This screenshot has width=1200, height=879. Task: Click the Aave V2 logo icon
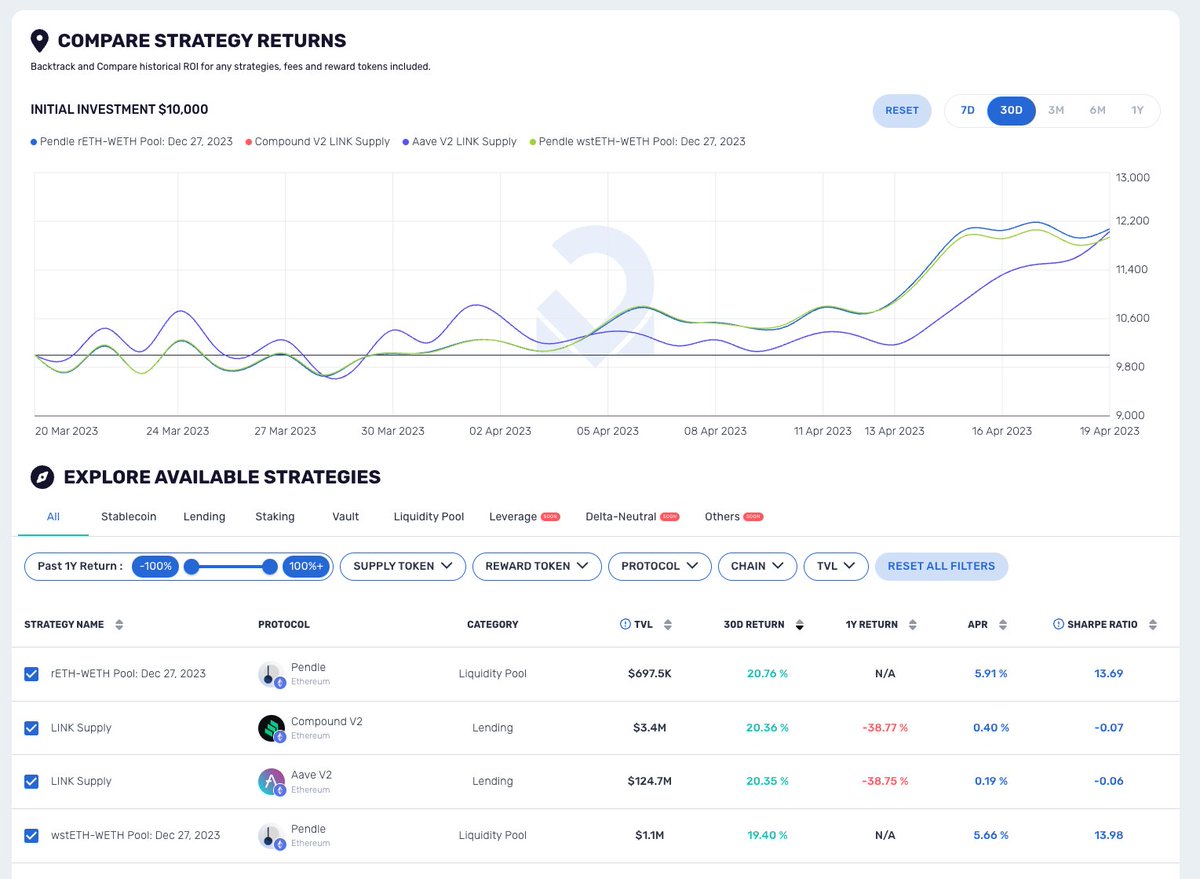click(x=272, y=783)
